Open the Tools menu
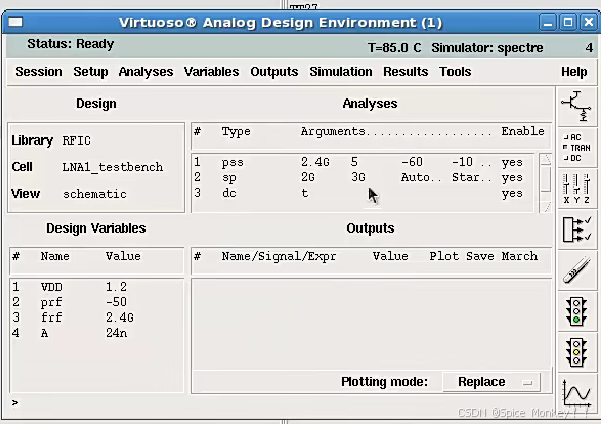This screenshot has height=424, width=601. [455, 72]
